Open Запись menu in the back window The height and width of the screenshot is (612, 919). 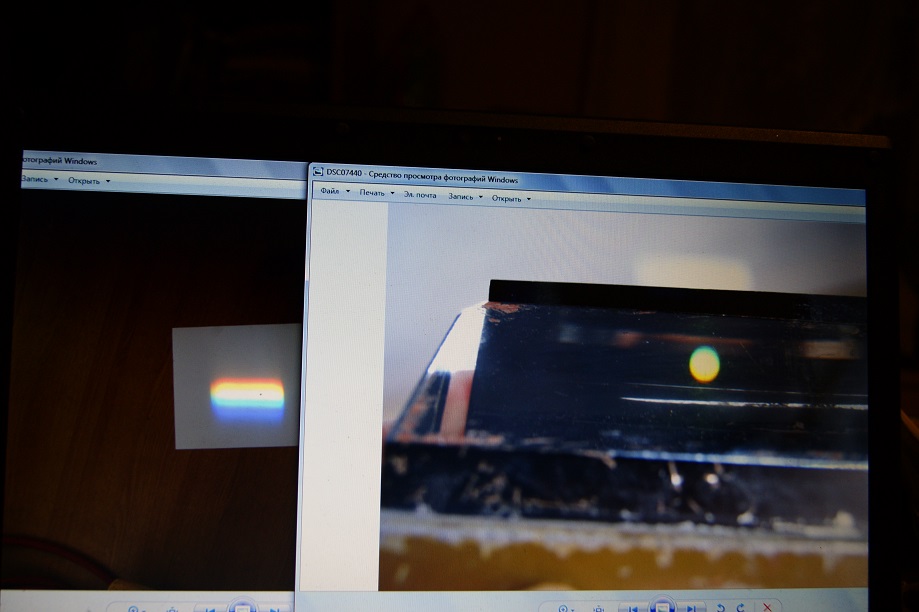click(35, 179)
